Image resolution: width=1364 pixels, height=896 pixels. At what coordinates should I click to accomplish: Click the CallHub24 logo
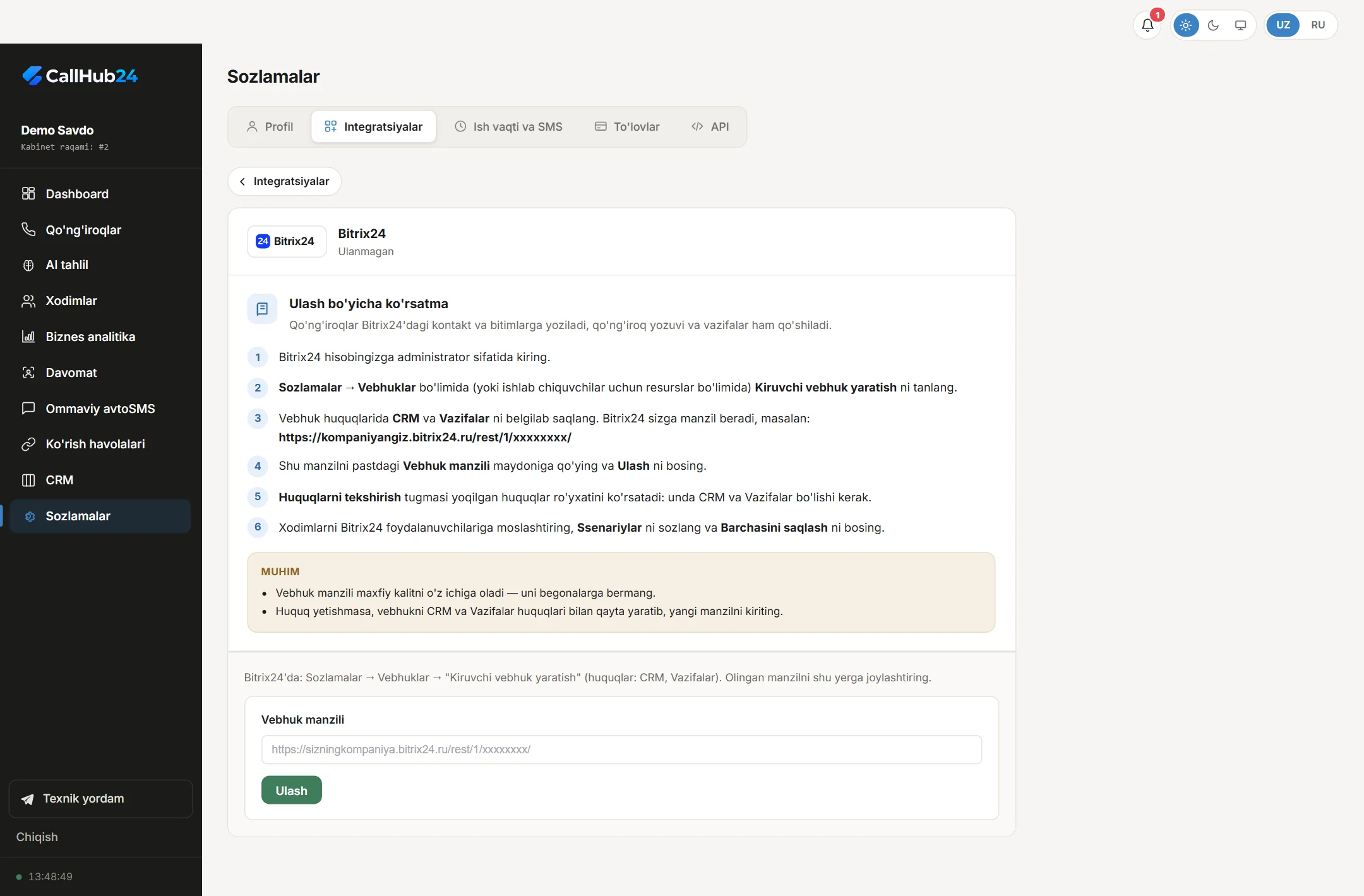tap(80, 76)
